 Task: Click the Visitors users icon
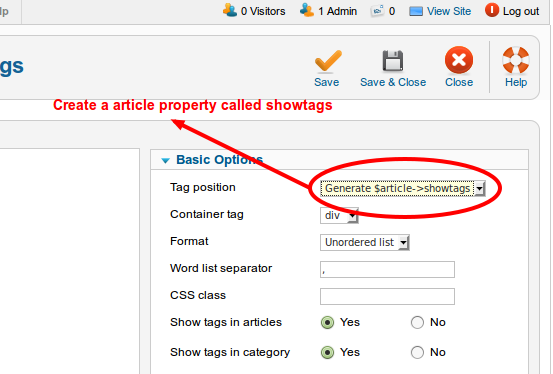[x=230, y=10]
